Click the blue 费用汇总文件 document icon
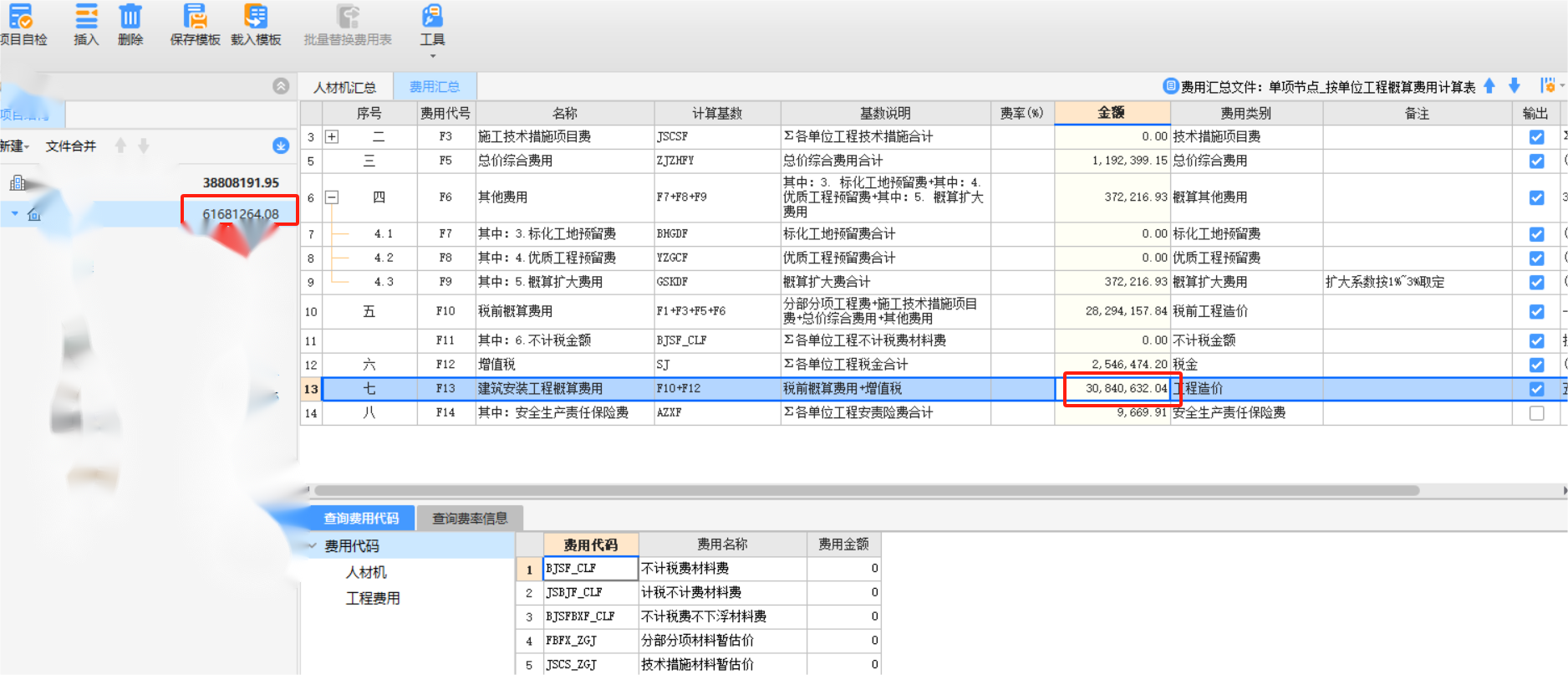Screen dimensions: 1568x675 (1171, 86)
